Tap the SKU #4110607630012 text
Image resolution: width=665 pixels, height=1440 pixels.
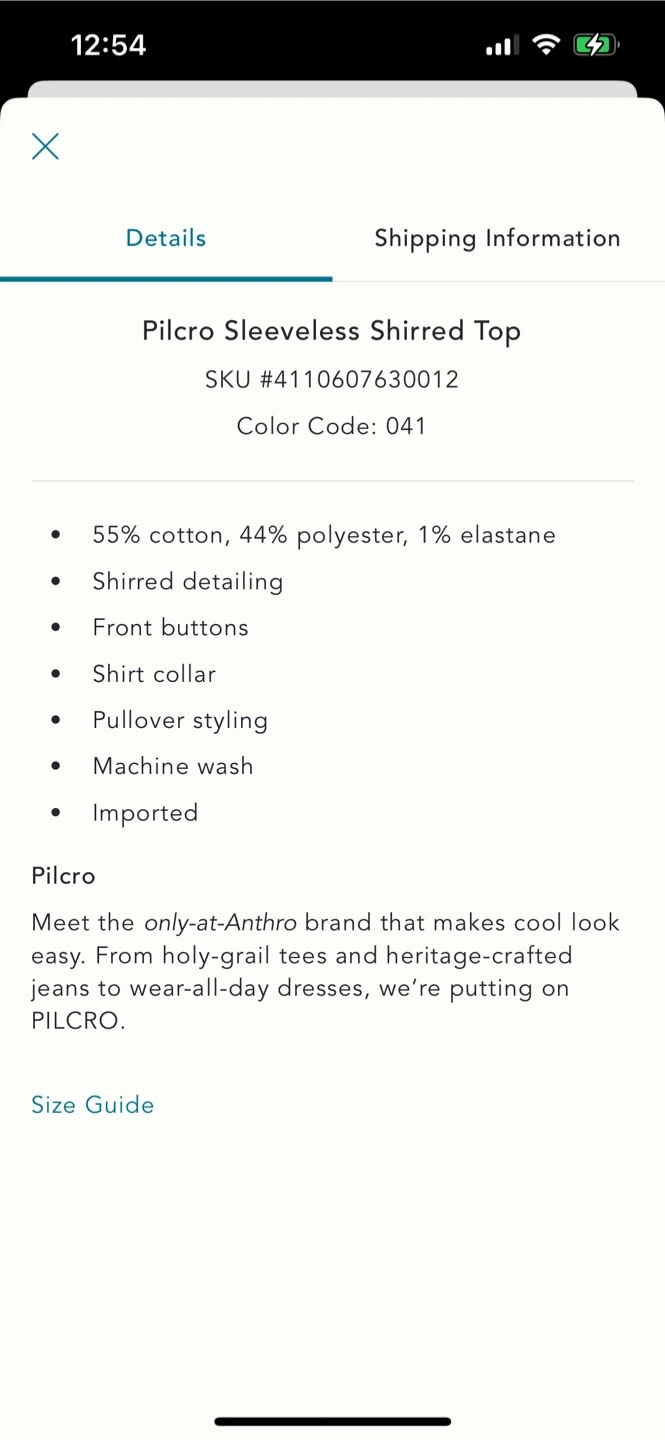tap(331, 380)
